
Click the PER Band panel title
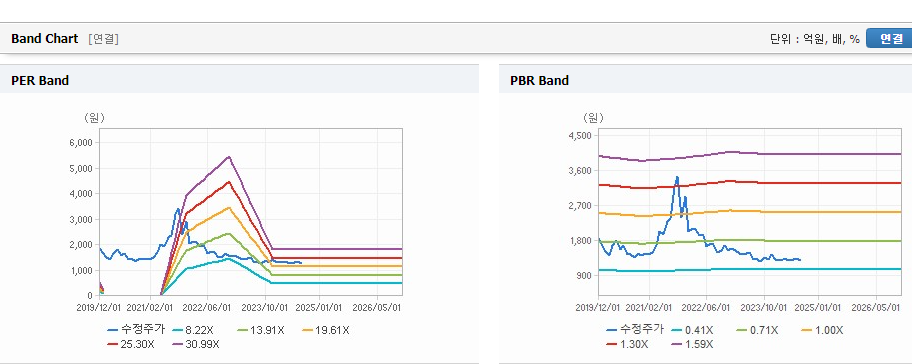click(40, 81)
